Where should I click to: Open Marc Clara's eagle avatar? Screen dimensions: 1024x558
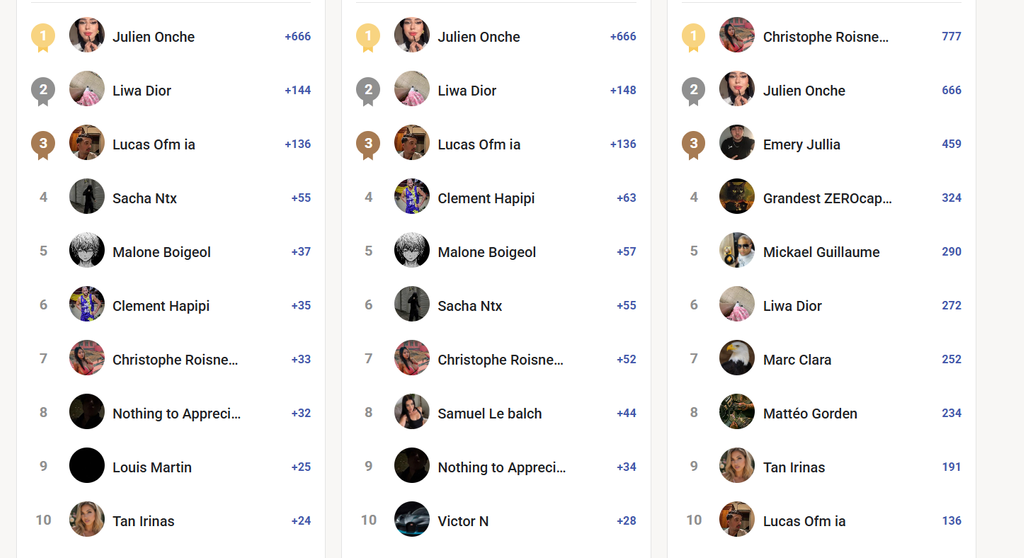point(737,358)
